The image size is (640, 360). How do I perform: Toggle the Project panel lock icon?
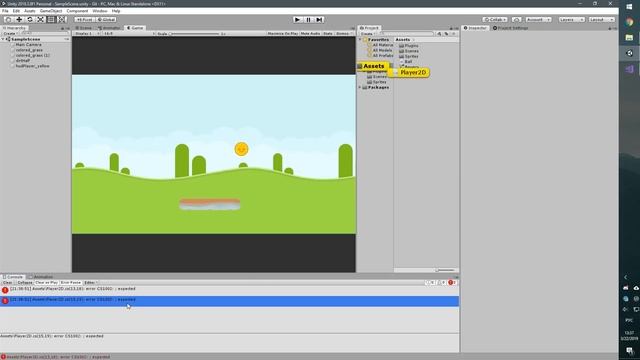451,28
